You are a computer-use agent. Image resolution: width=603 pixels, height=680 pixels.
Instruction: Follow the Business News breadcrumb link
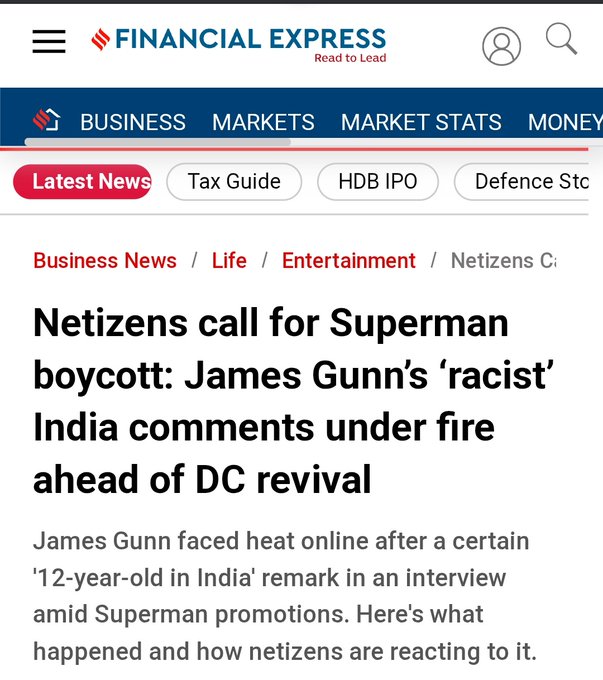tap(105, 261)
